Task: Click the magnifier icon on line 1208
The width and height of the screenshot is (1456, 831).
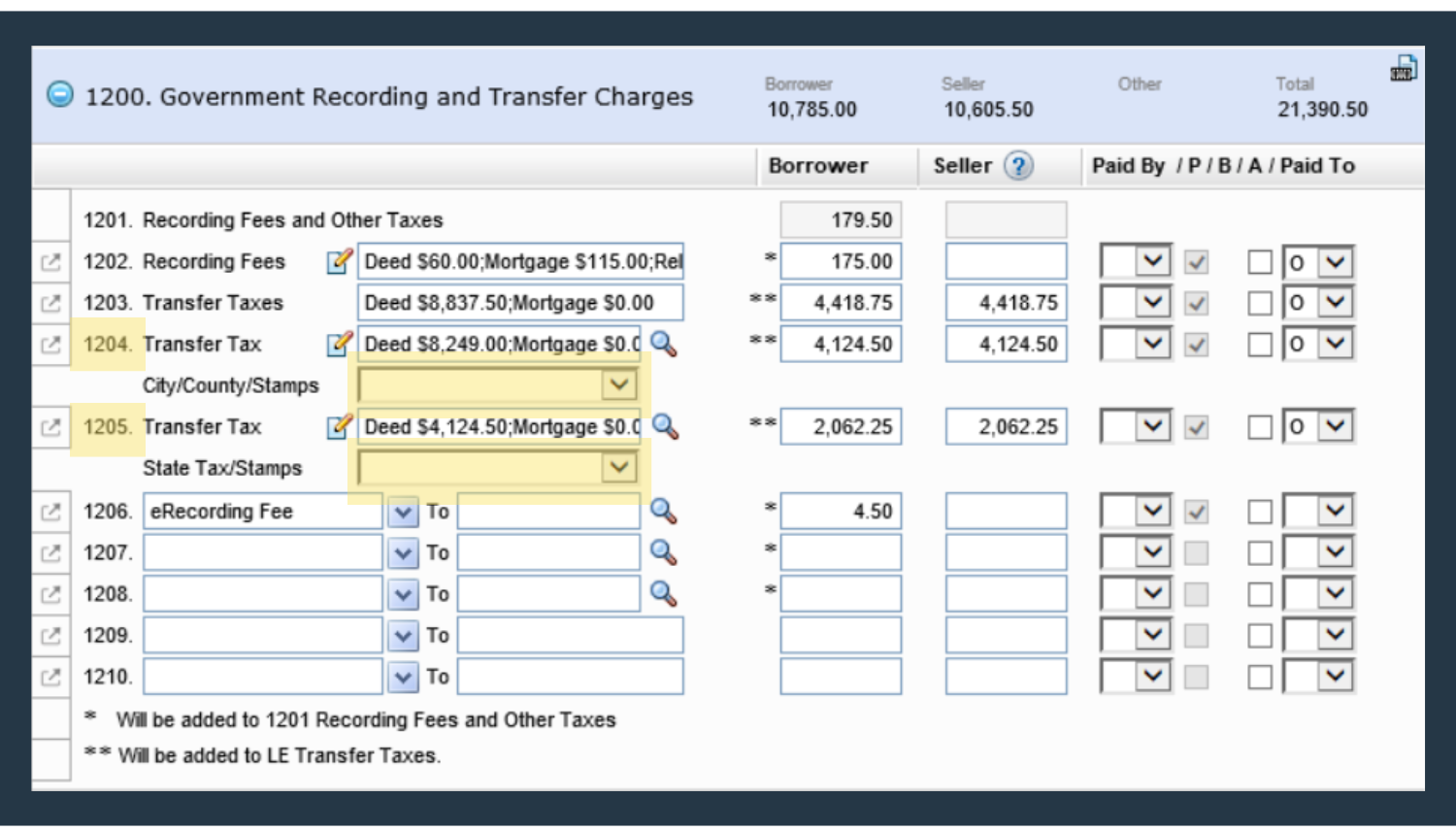Action: [664, 593]
